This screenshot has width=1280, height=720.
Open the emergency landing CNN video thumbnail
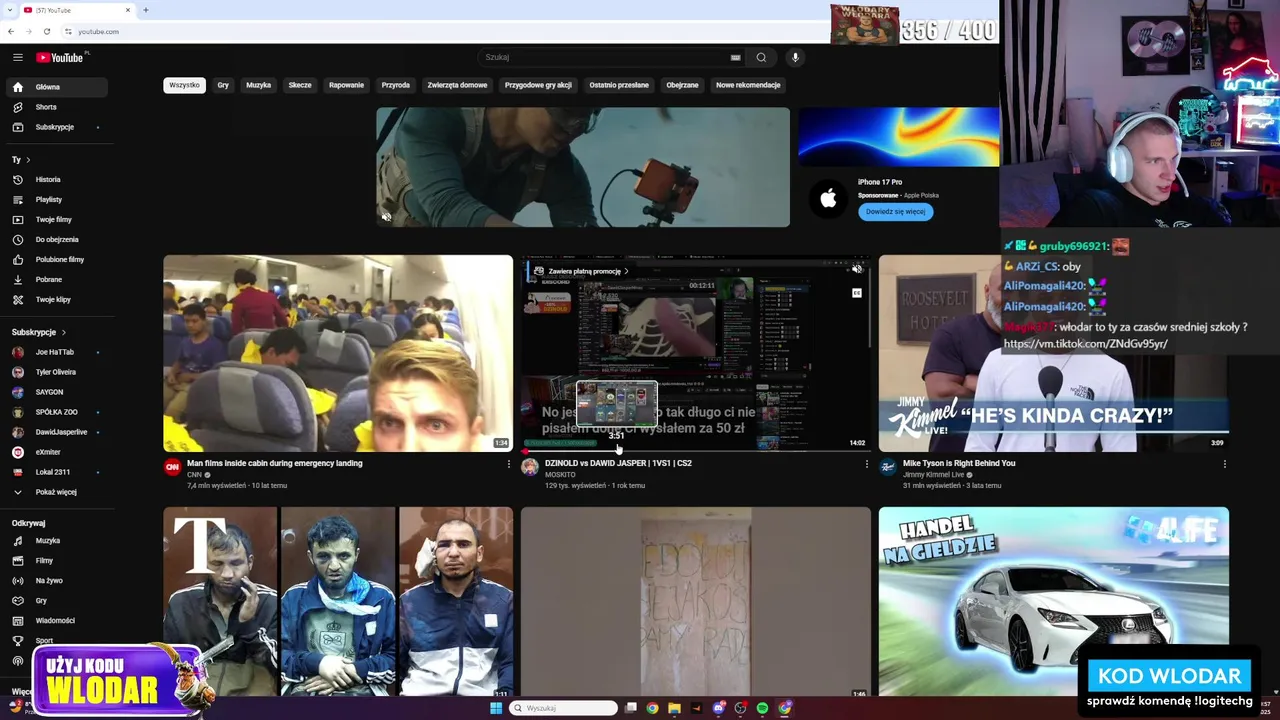tap(338, 353)
